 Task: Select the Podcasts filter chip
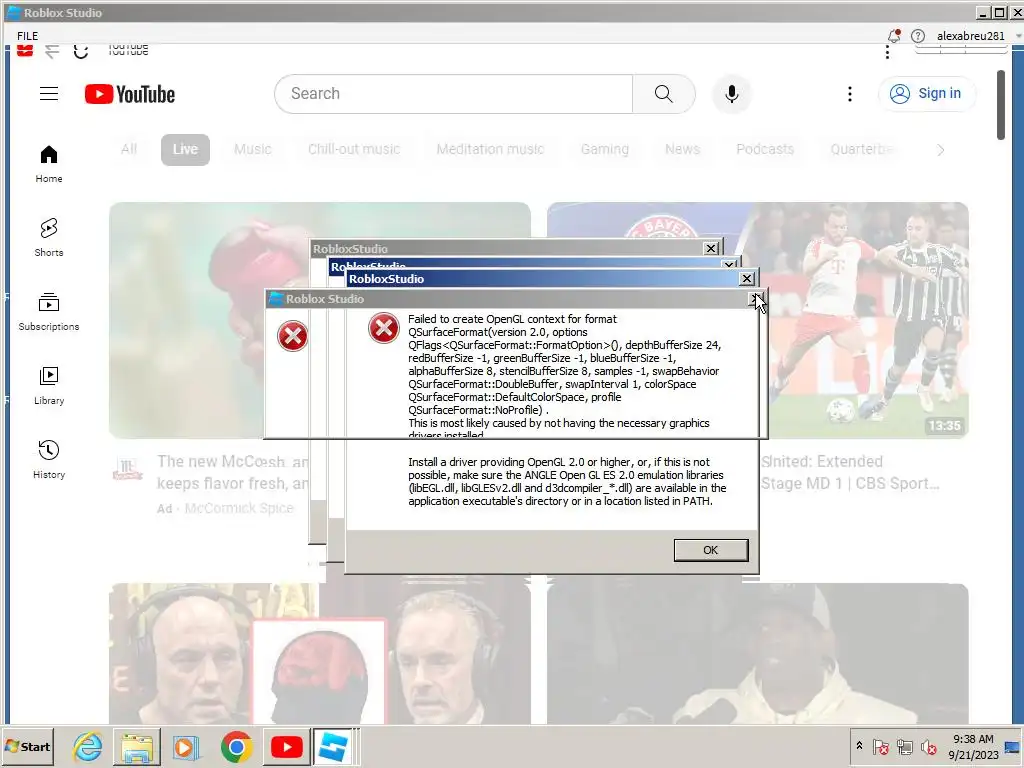click(765, 150)
